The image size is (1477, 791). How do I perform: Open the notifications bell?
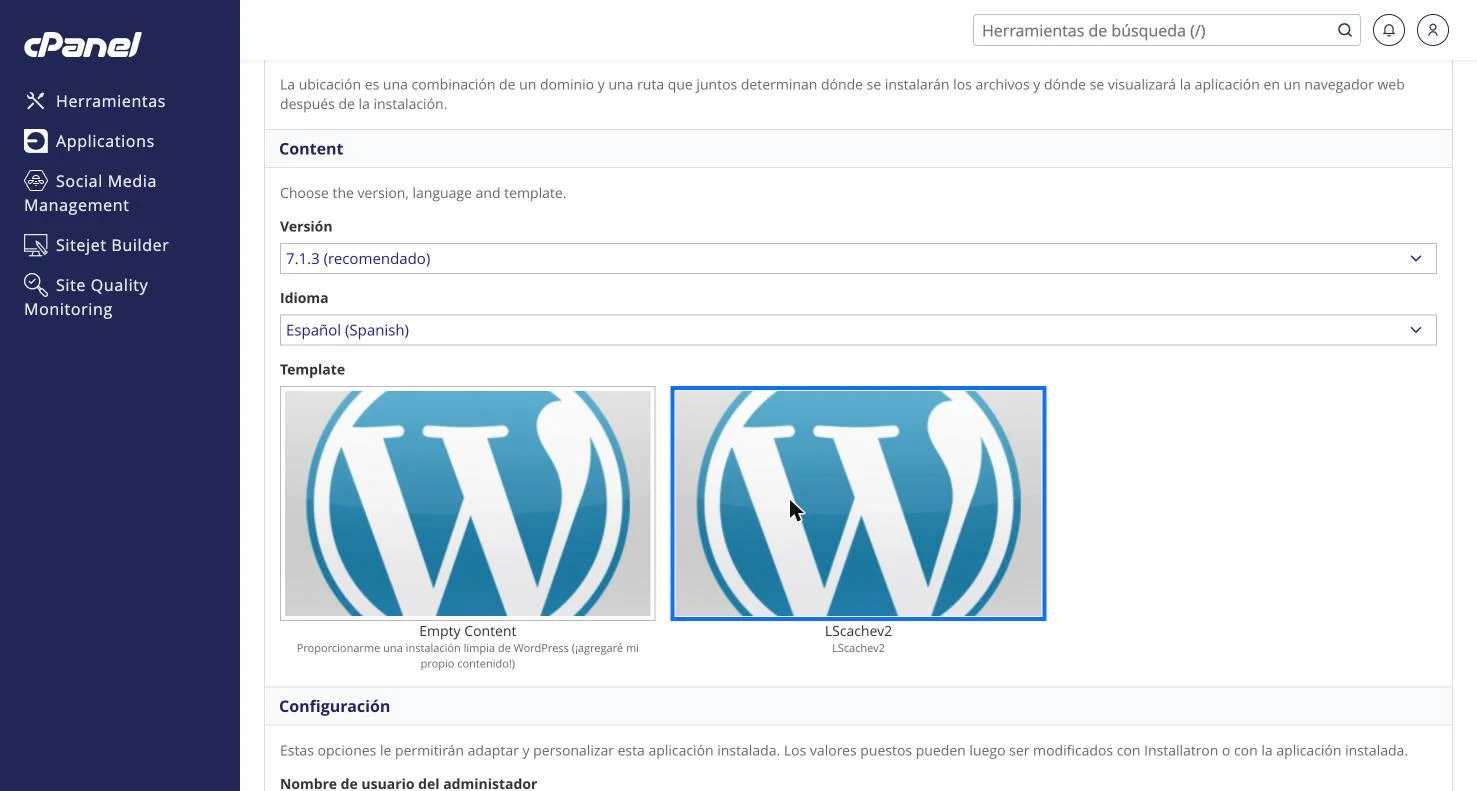(x=1389, y=30)
